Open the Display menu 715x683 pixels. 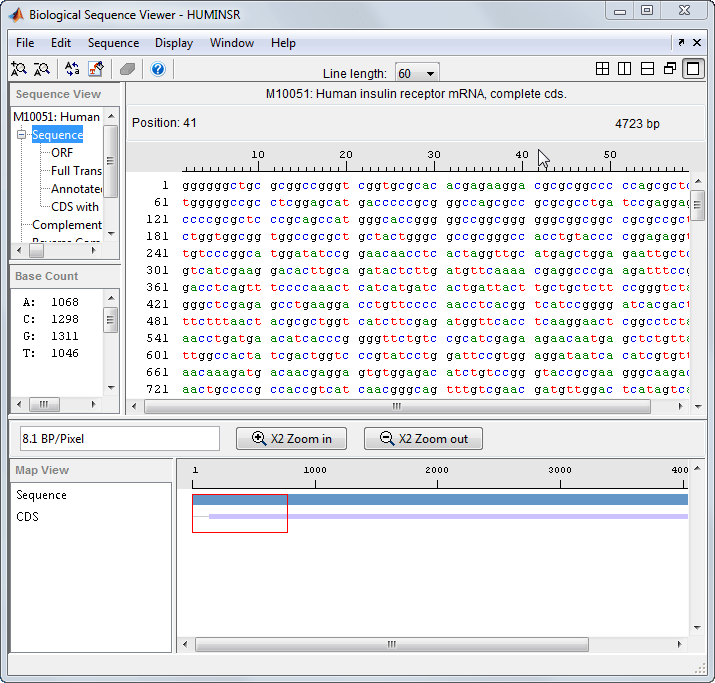click(174, 43)
